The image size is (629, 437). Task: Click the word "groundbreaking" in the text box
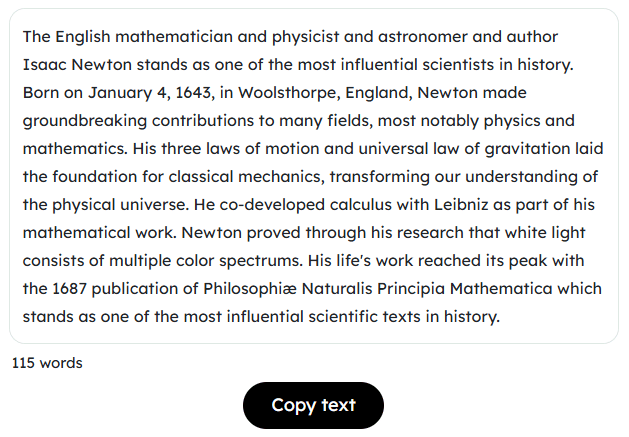85,122
